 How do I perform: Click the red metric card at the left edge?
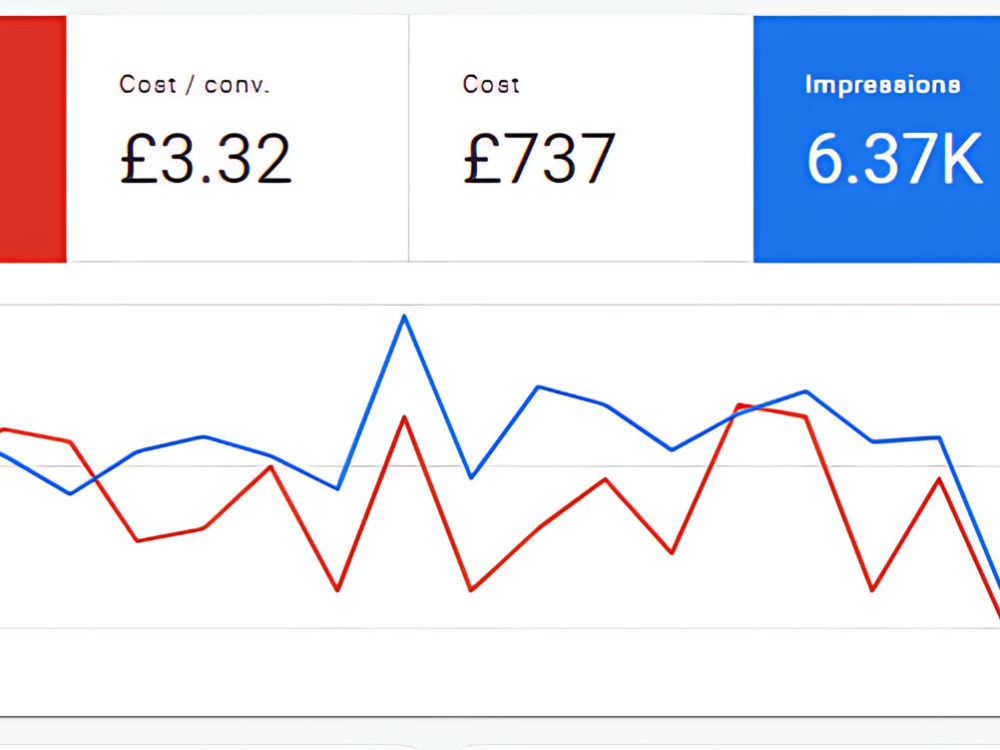coord(33,138)
